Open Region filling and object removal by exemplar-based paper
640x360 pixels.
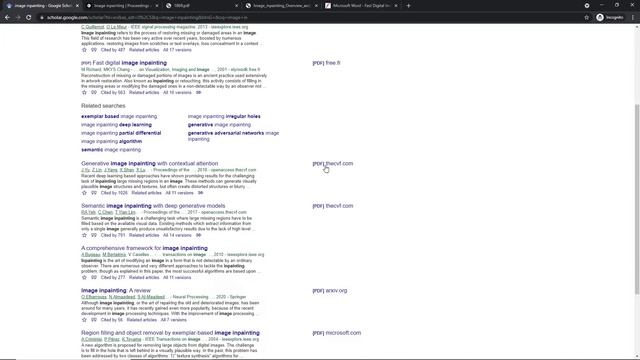coord(170,333)
